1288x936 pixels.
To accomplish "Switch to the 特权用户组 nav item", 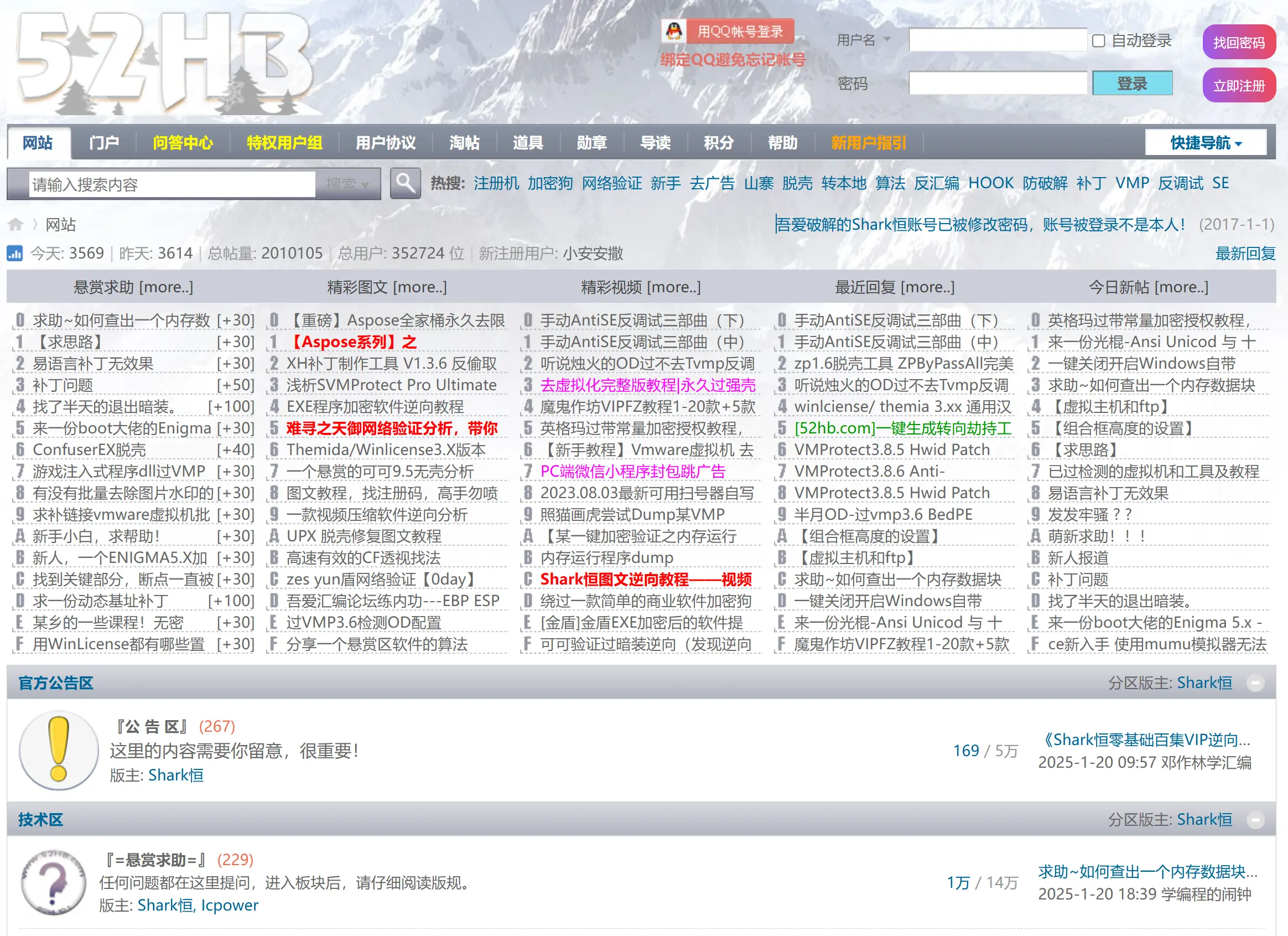I will pos(284,143).
